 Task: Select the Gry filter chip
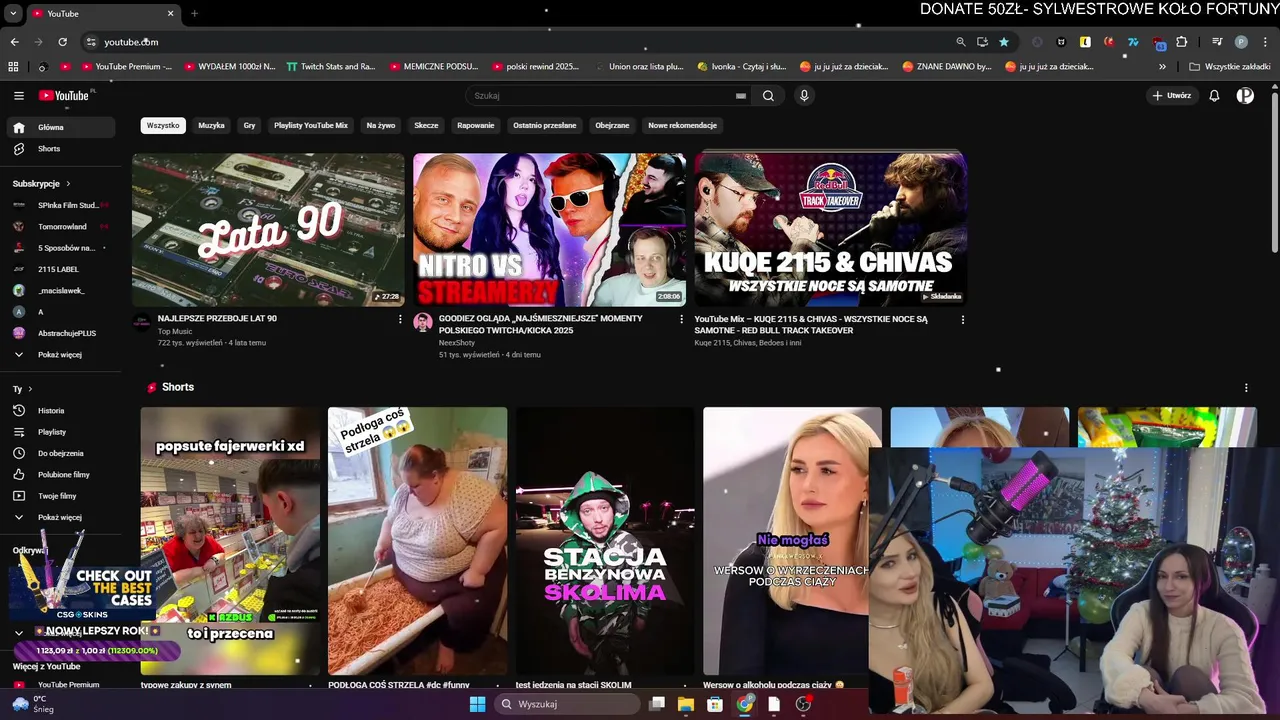249,126
